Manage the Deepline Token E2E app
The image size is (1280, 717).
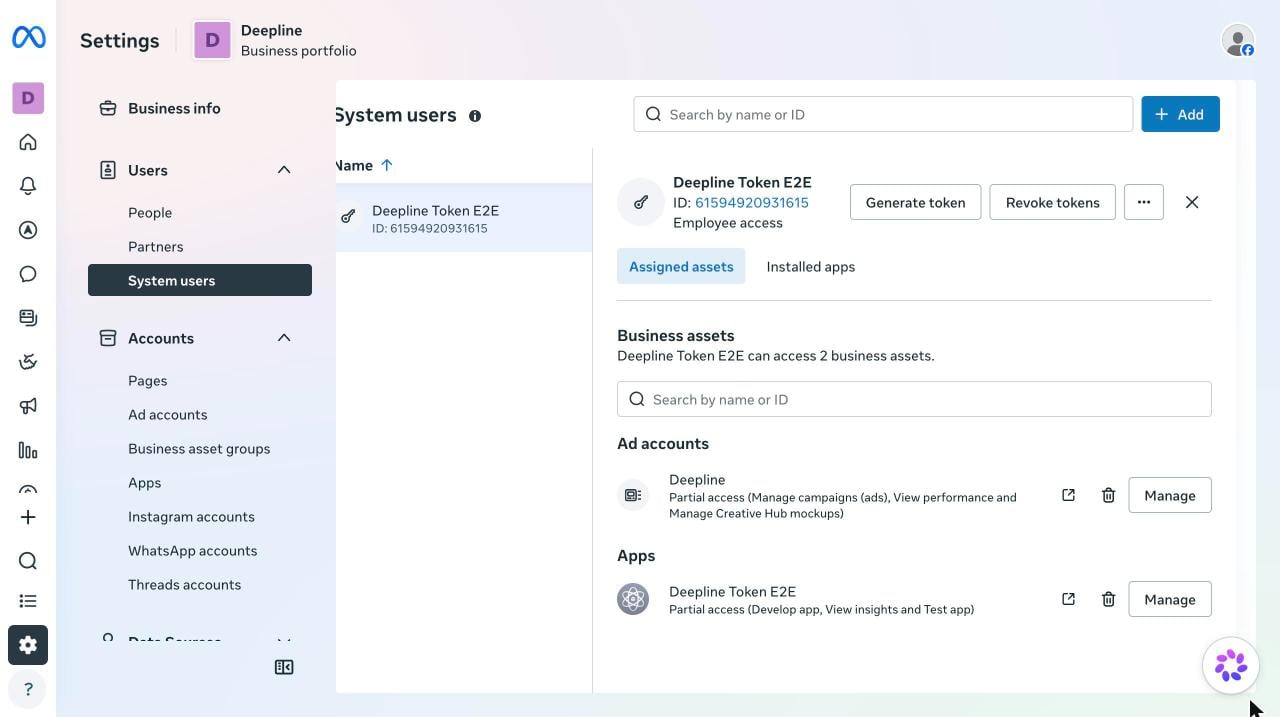[1170, 599]
